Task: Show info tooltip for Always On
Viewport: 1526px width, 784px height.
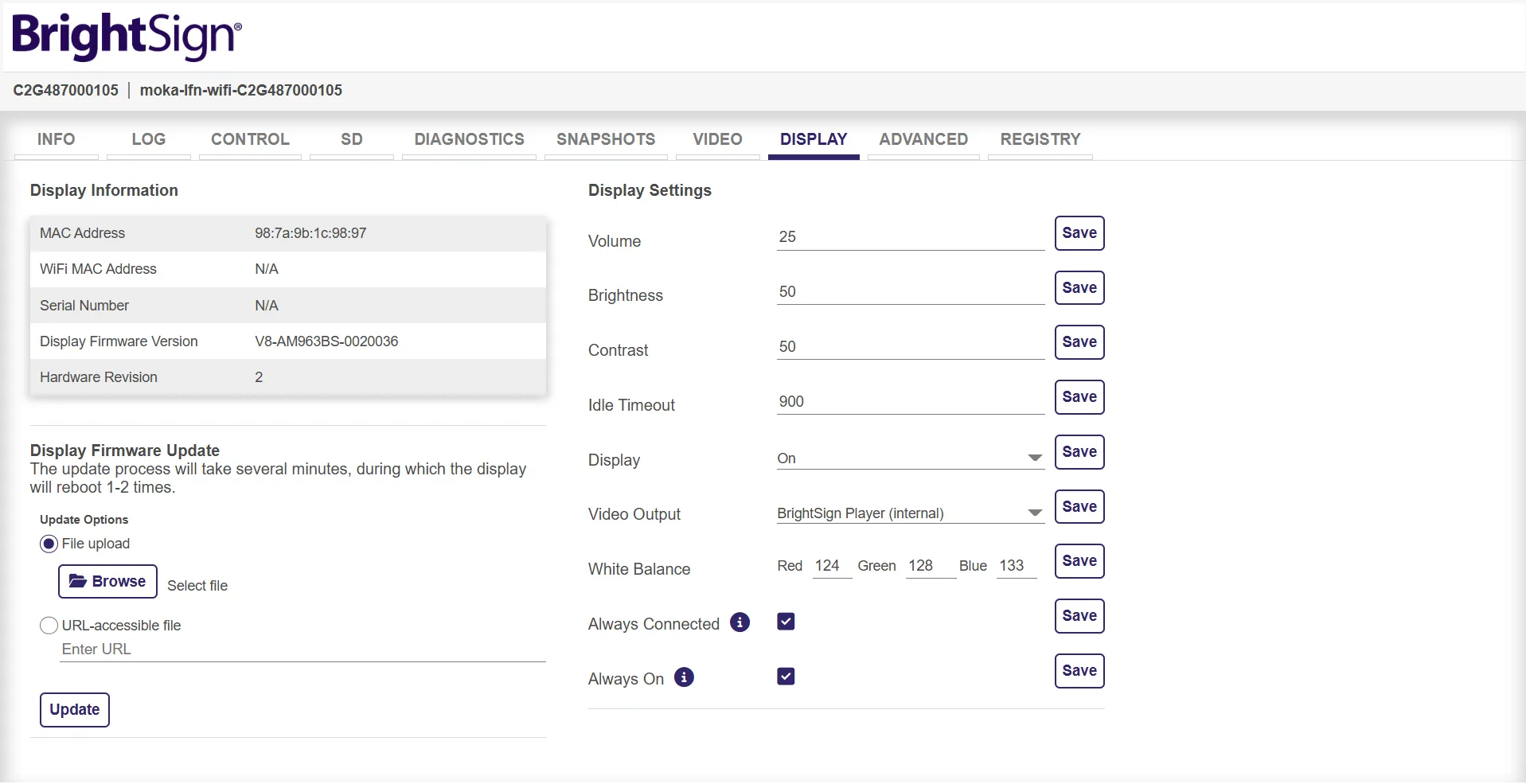Action: tap(684, 677)
